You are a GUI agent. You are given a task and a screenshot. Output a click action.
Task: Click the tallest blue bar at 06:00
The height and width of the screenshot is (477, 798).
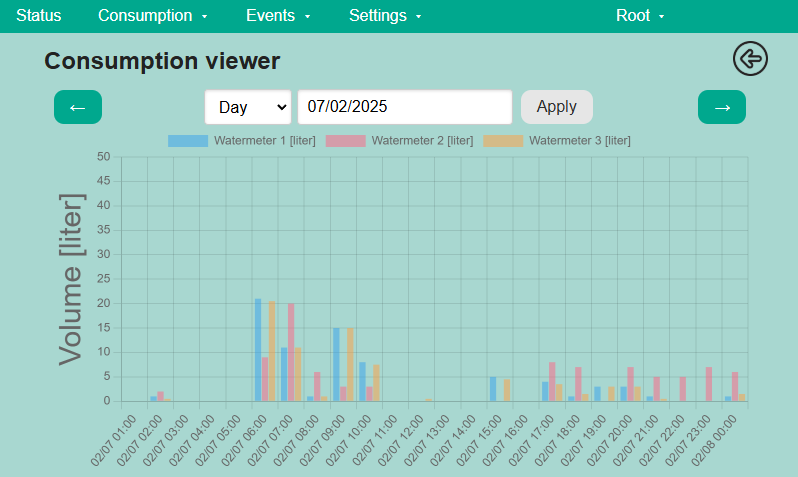[x=258, y=350]
